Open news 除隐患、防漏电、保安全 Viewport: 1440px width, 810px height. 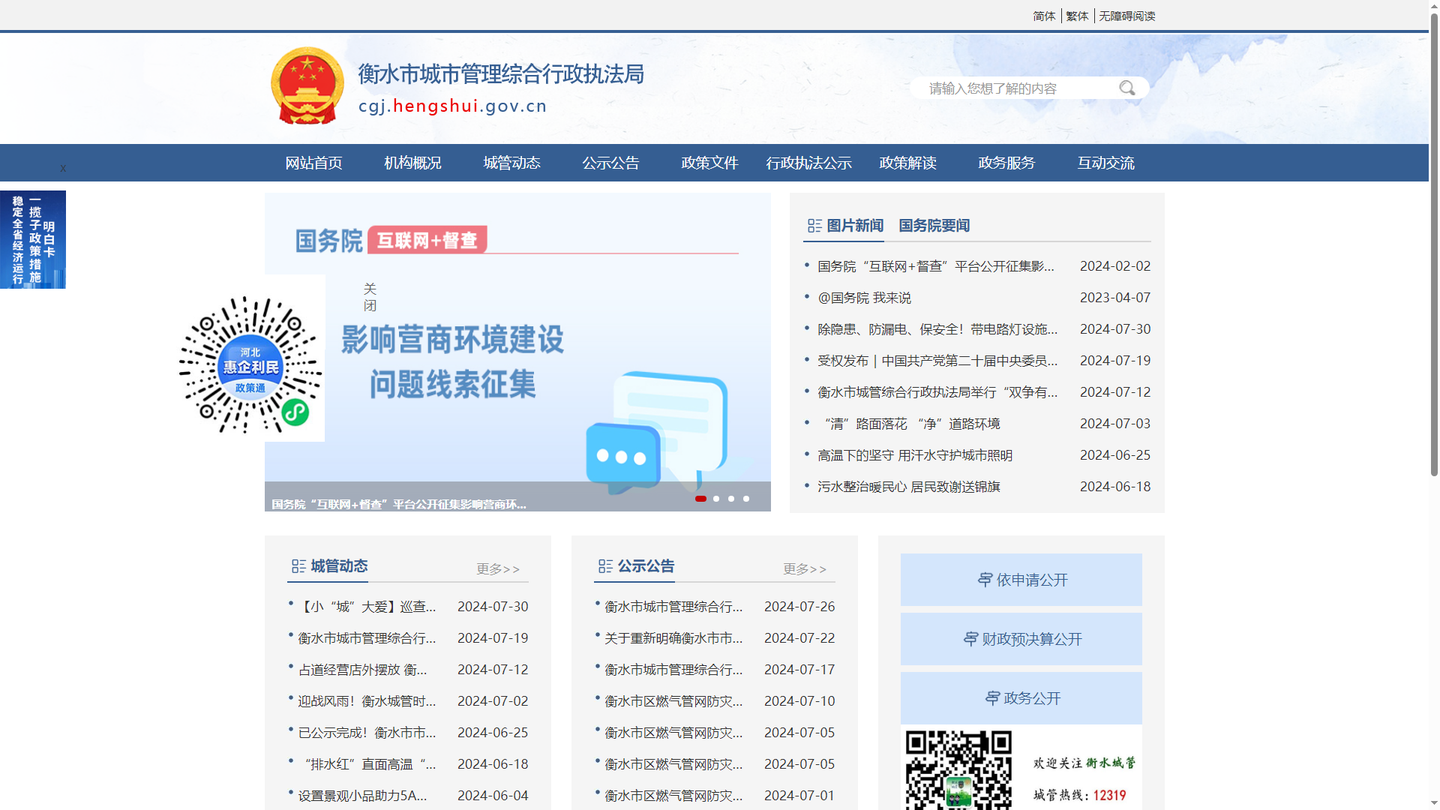937,329
